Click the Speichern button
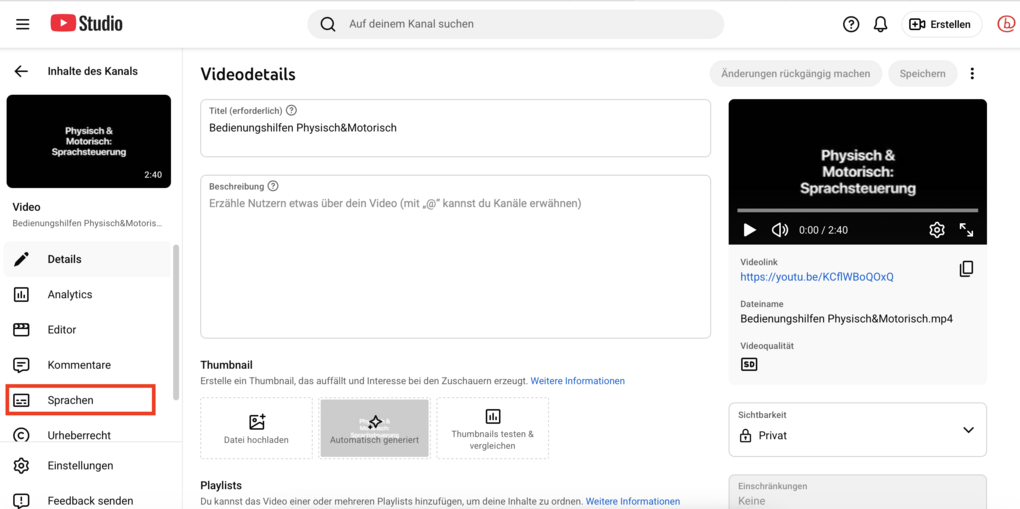The width and height of the screenshot is (1020, 509). [922, 73]
